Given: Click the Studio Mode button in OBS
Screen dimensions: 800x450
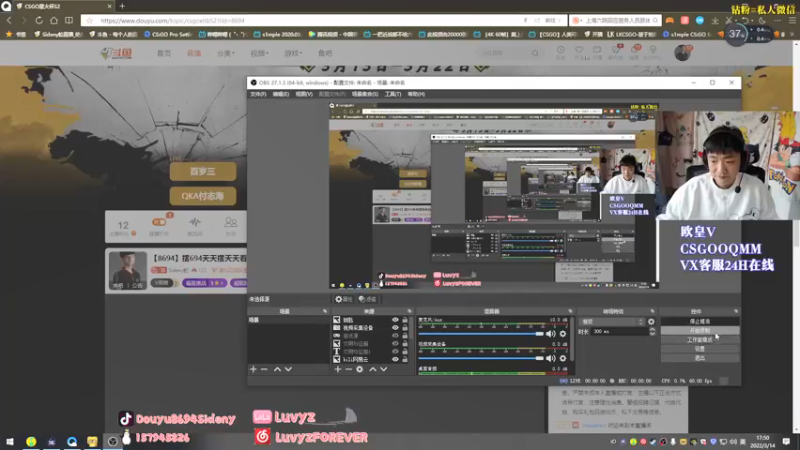Looking at the screenshot, I should pos(699,340).
